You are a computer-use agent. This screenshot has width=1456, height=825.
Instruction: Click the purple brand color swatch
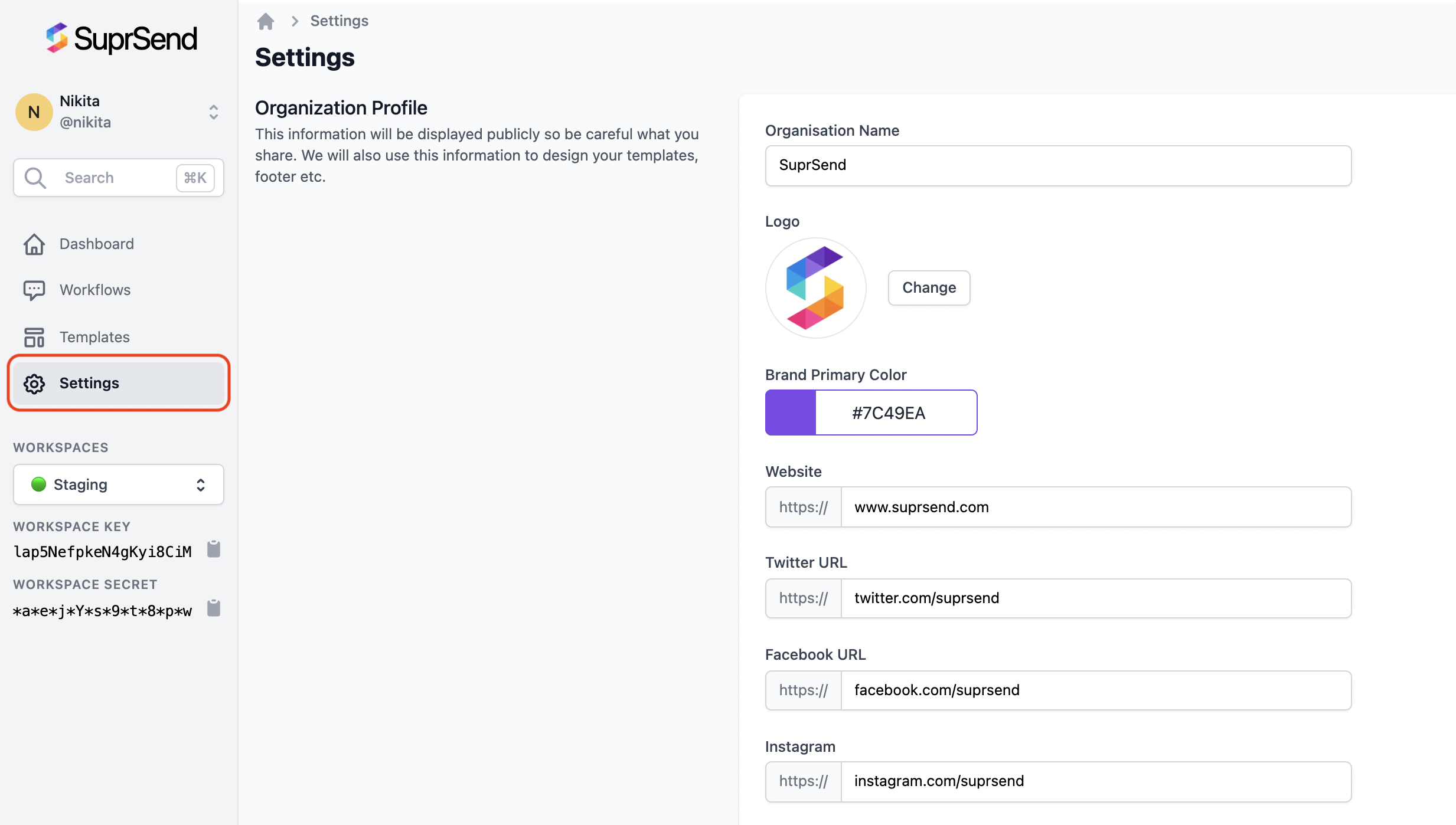point(791,413)
